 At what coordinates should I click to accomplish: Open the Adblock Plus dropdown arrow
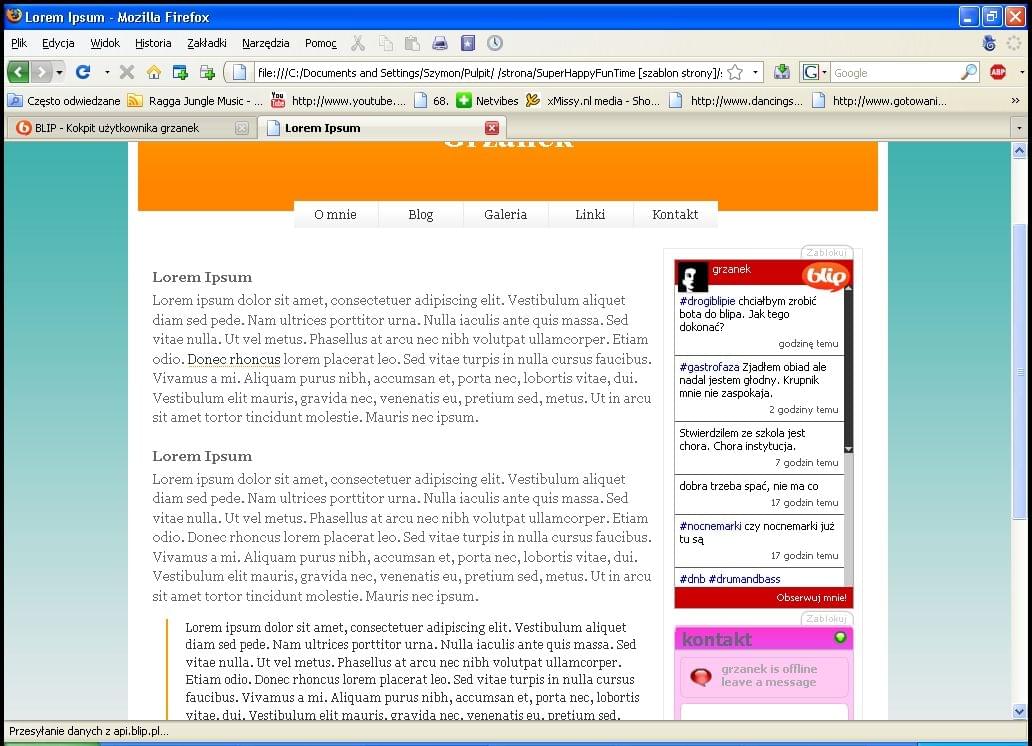pos(1021,72)
